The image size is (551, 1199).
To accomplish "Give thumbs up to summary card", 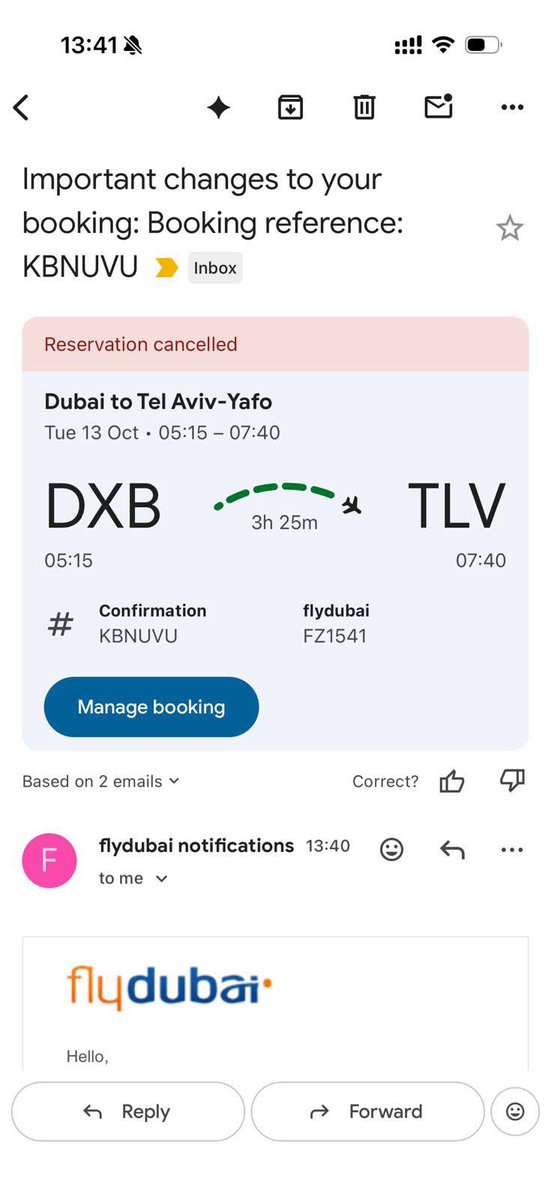I will [452, 781].
